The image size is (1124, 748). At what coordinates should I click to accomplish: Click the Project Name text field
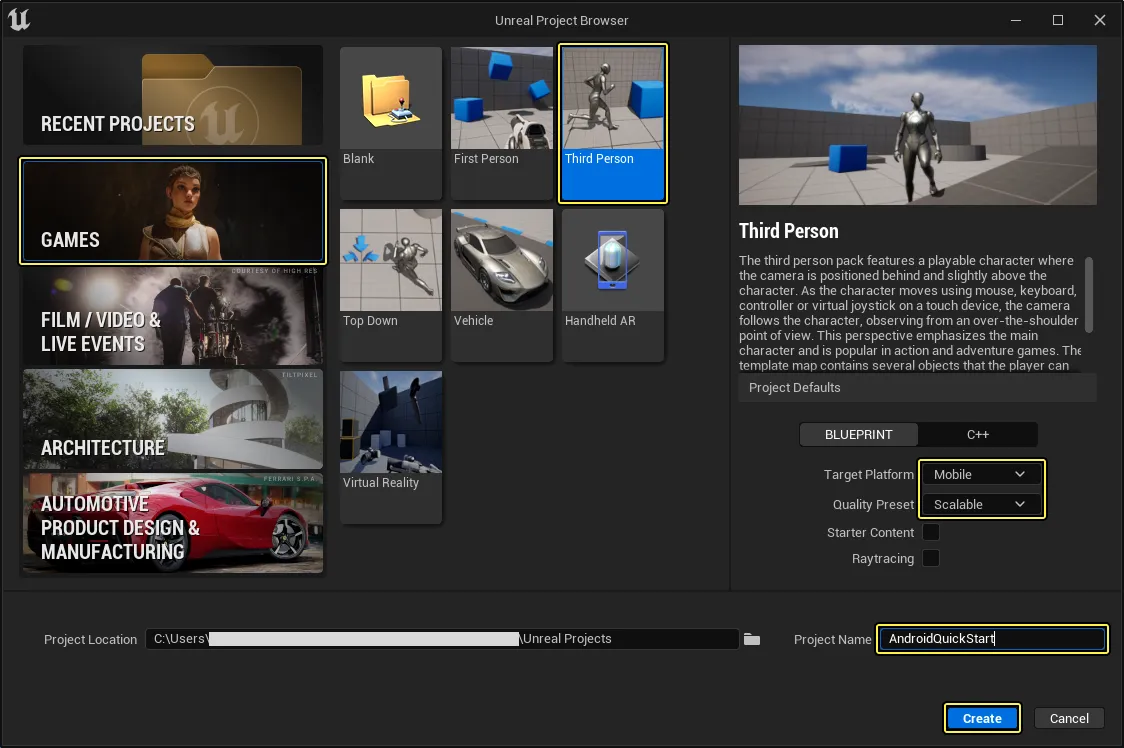(x=992, y=639)
